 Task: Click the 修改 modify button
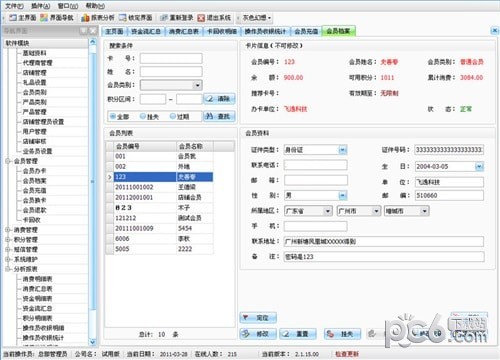point(258,334)
